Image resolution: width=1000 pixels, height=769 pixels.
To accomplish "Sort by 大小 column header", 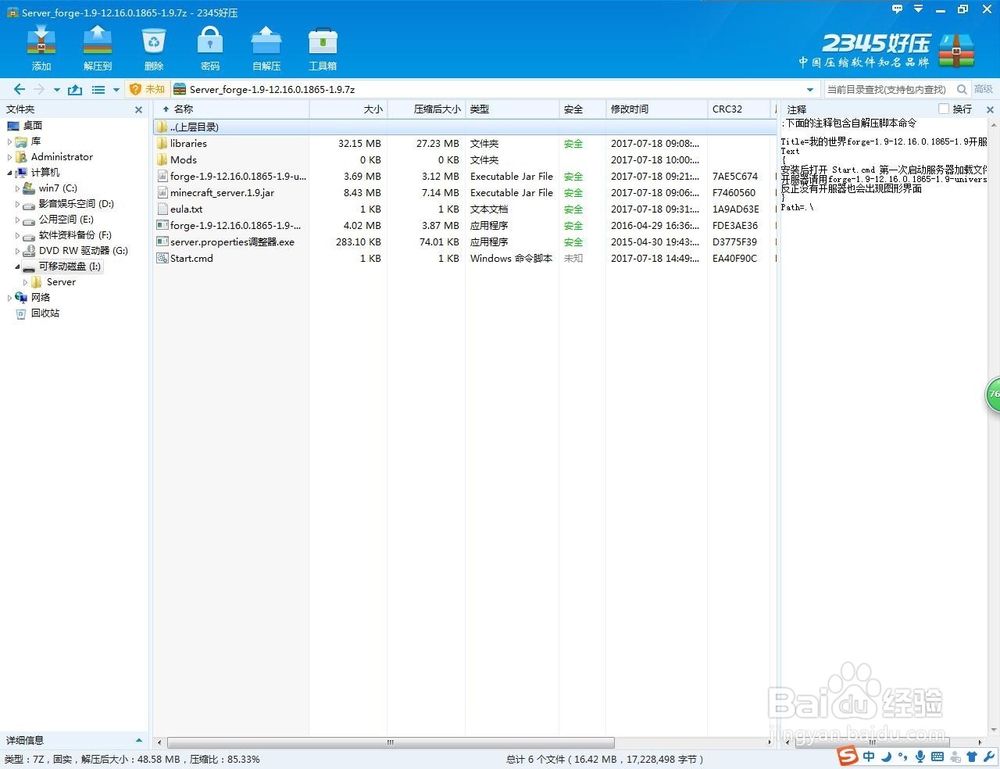I will pyautogui.click(x=348, y=109).
